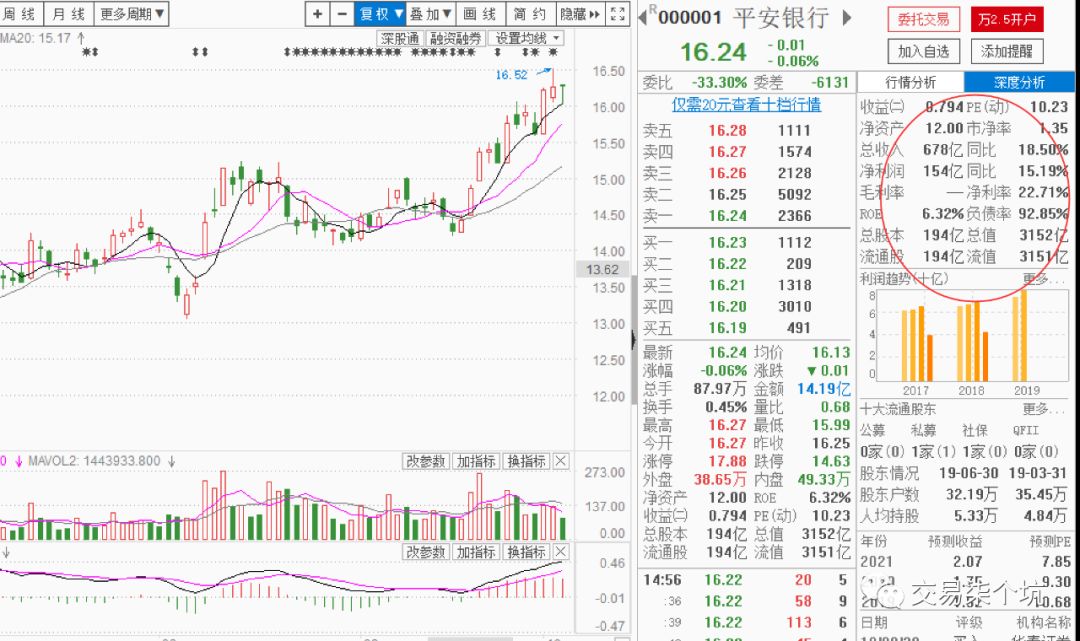Viewport: 1080px width, 641px height.
Task: Click 加指标 on volume indicator
Action: [476, 461]
